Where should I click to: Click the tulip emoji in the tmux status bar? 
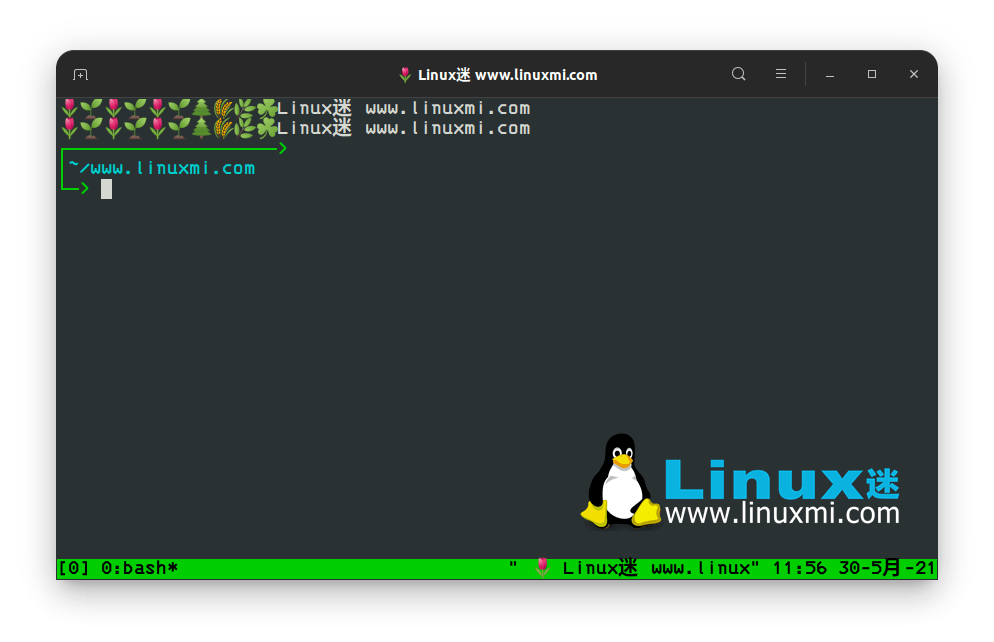541,567
